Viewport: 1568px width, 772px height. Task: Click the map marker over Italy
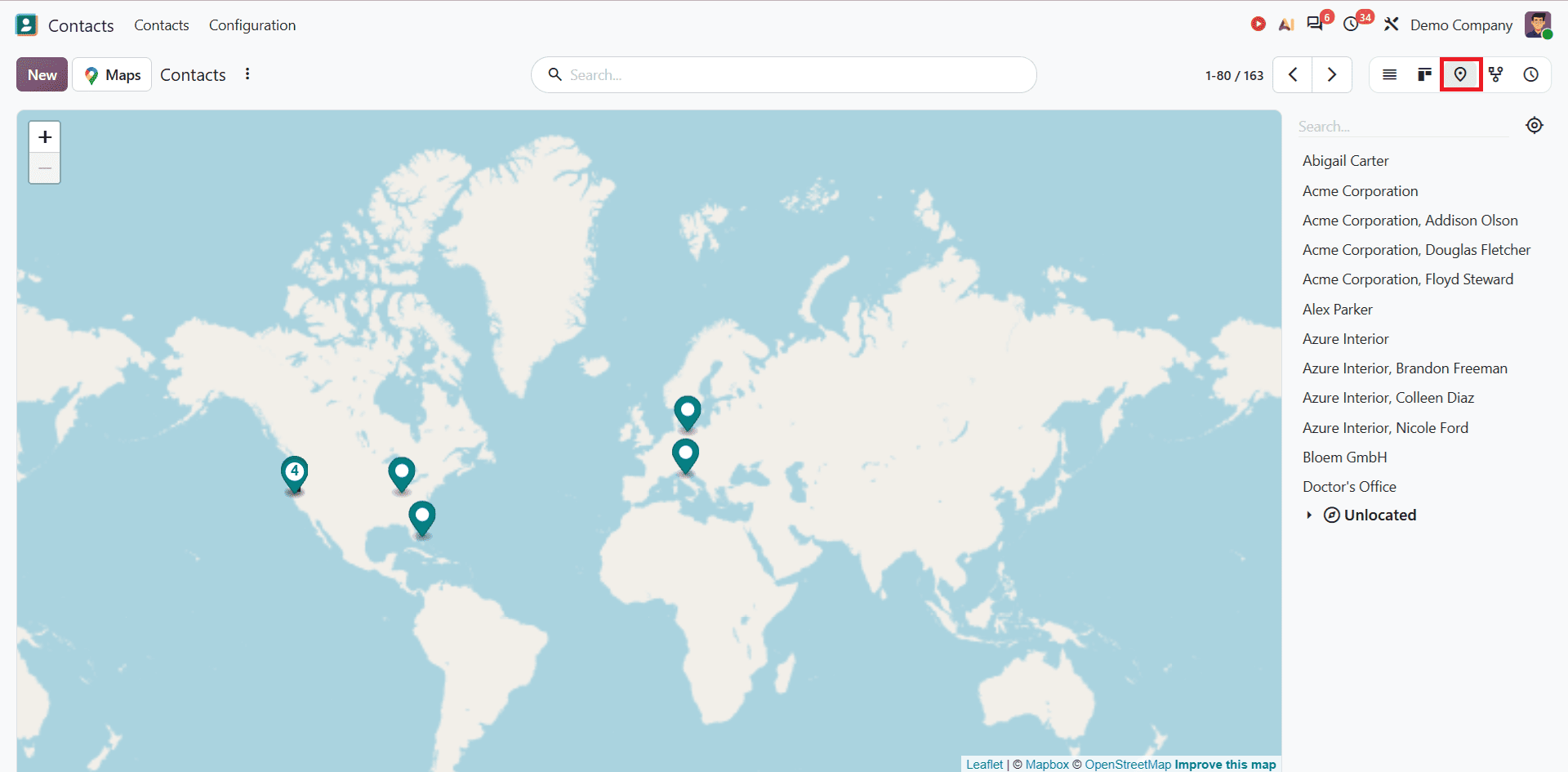coord(685,457)
